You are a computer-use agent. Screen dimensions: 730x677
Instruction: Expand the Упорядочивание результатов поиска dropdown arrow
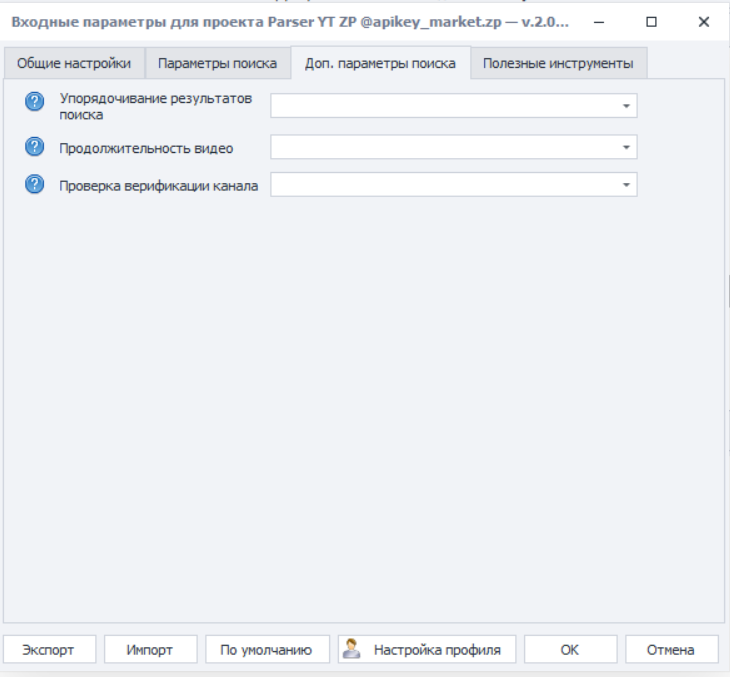click(x=626, y=106)
